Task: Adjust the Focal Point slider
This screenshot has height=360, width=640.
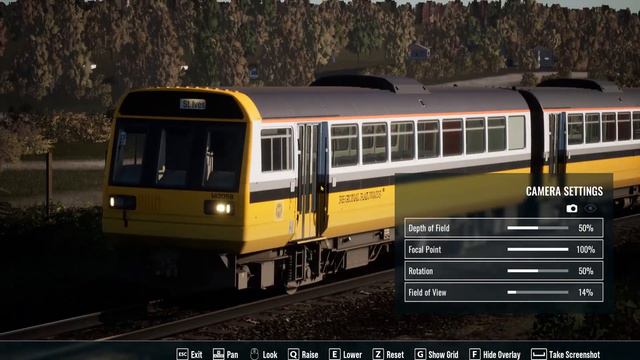Action: pos(538,249)
